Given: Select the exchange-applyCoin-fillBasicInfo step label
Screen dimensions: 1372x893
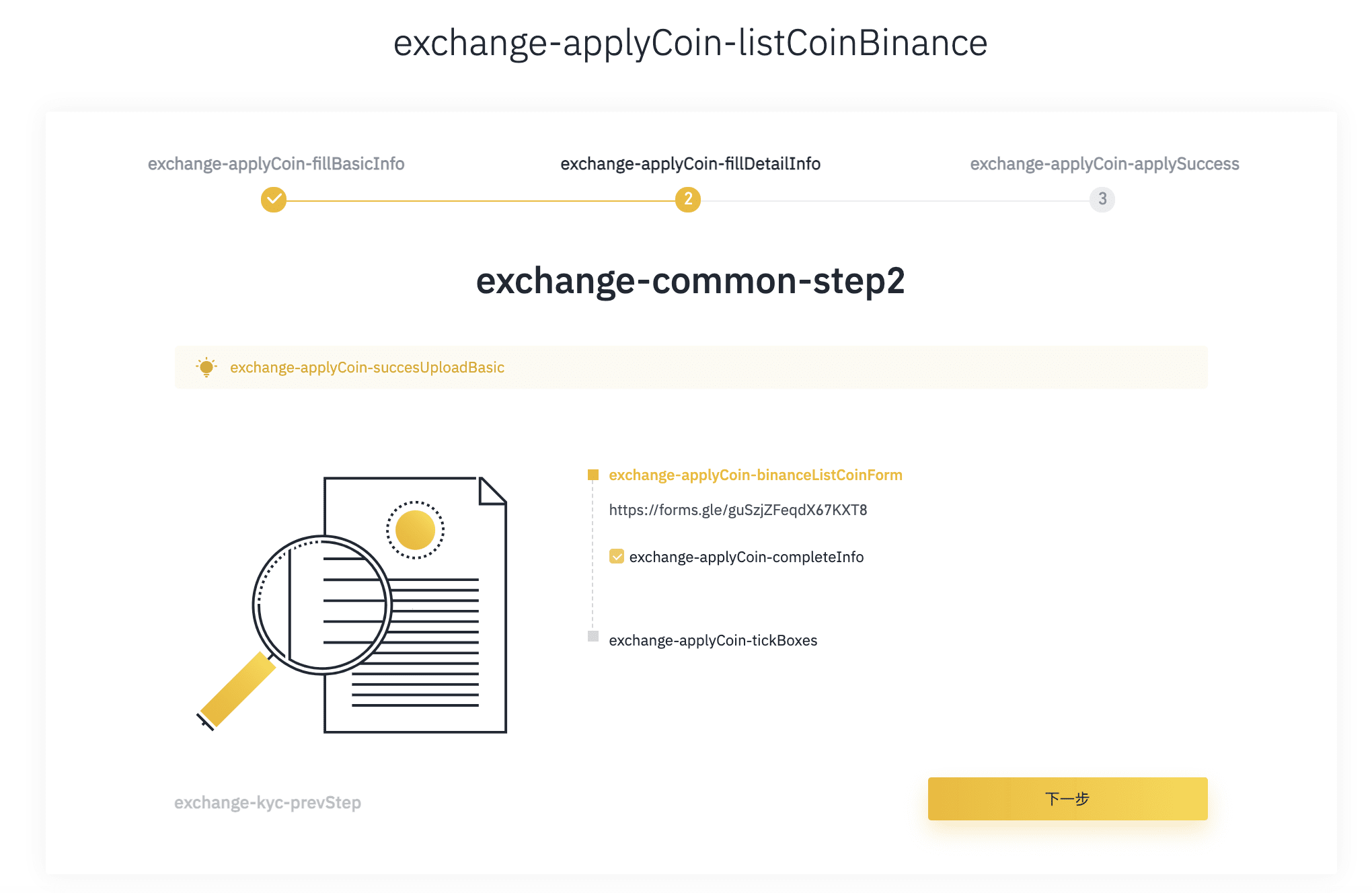Looking at the screenshot, I should (x=276, y=164).
